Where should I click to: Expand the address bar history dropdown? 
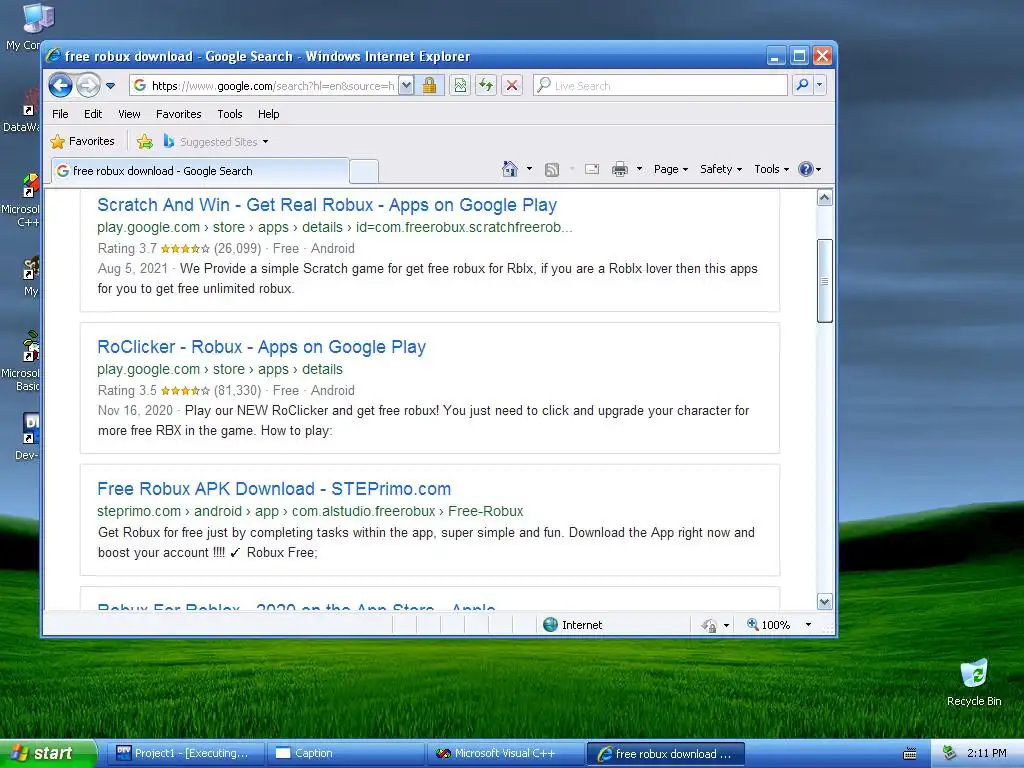406,86
